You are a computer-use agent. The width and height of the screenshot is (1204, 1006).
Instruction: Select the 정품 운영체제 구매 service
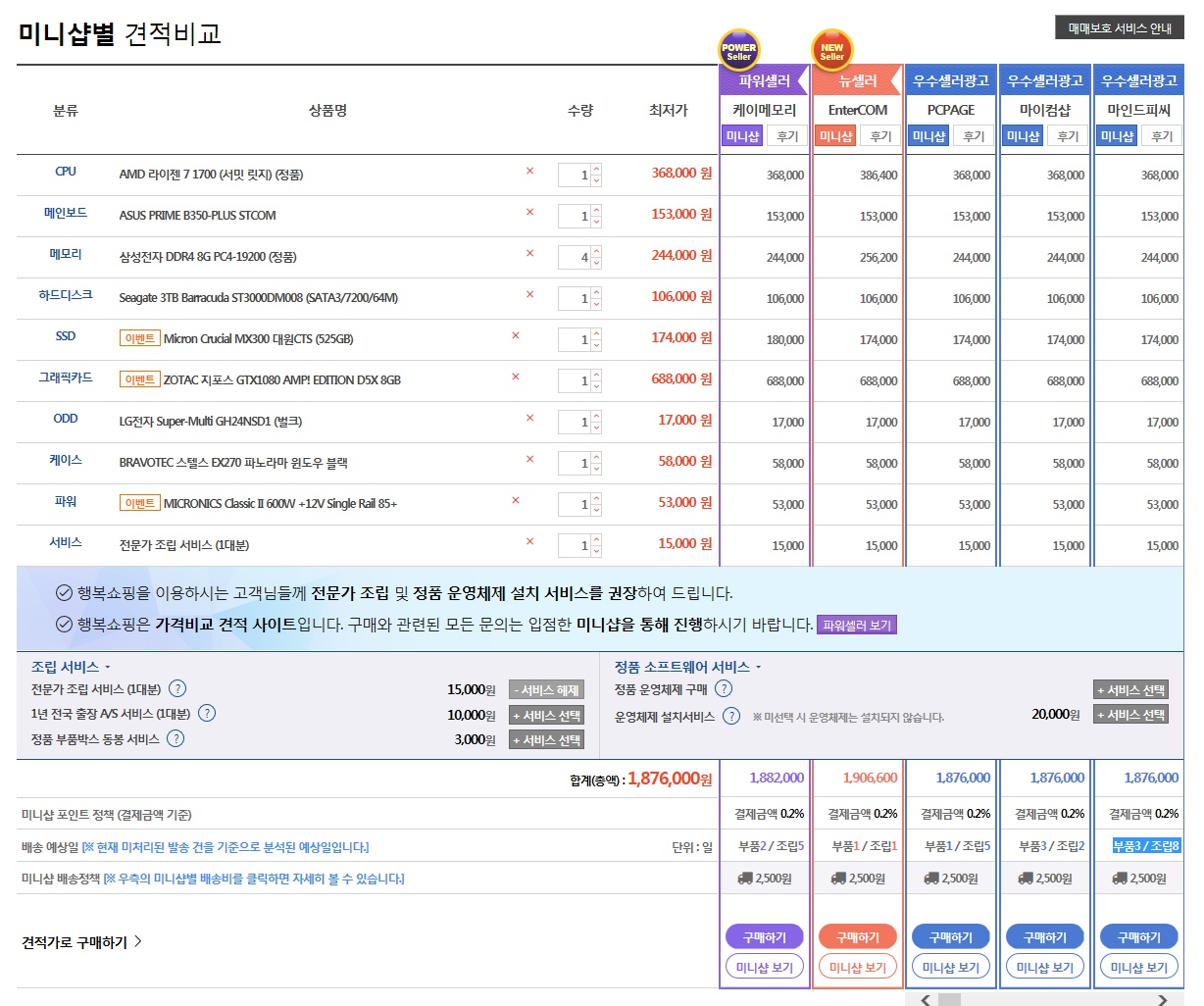1131,690
